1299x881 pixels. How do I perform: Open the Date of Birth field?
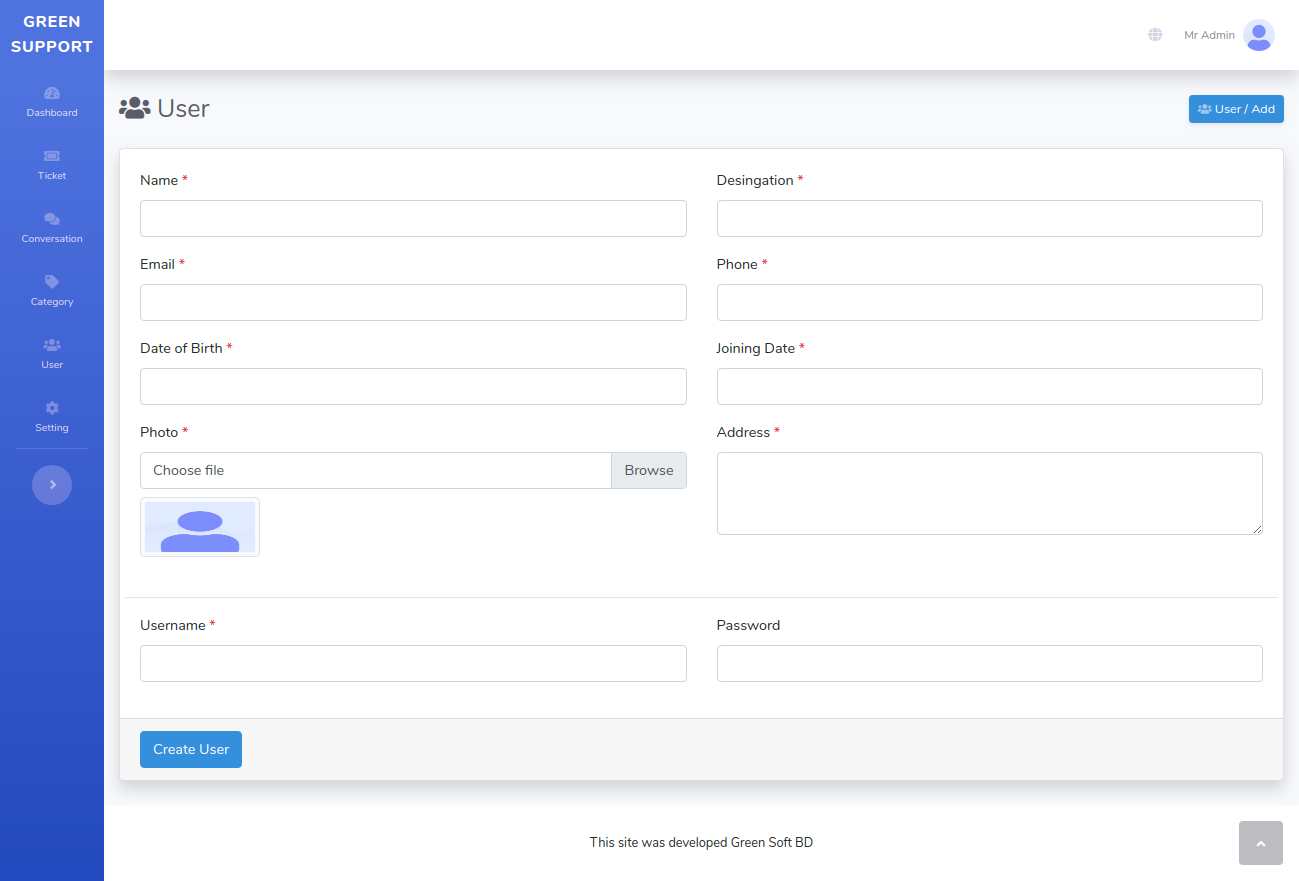[413, 386]
